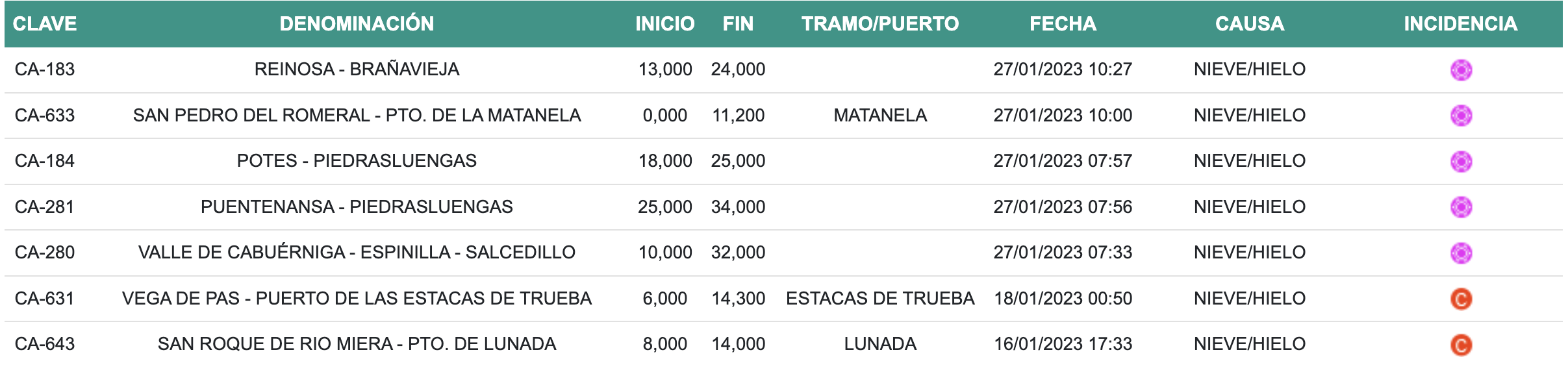Click the purple incidence icon for CA-280

coord(1461,253)
